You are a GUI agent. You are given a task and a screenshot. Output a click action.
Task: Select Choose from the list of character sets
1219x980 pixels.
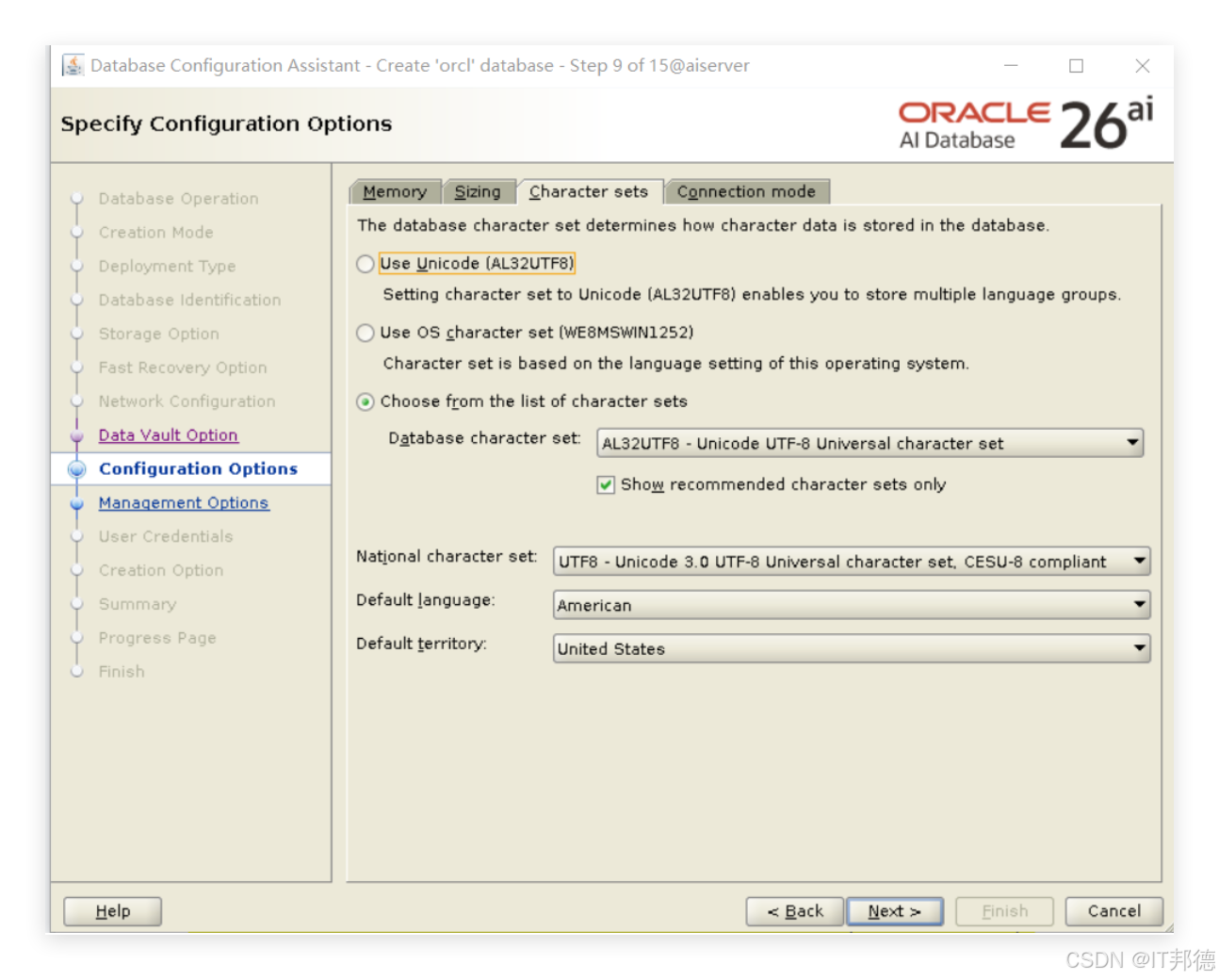point(366,401)
